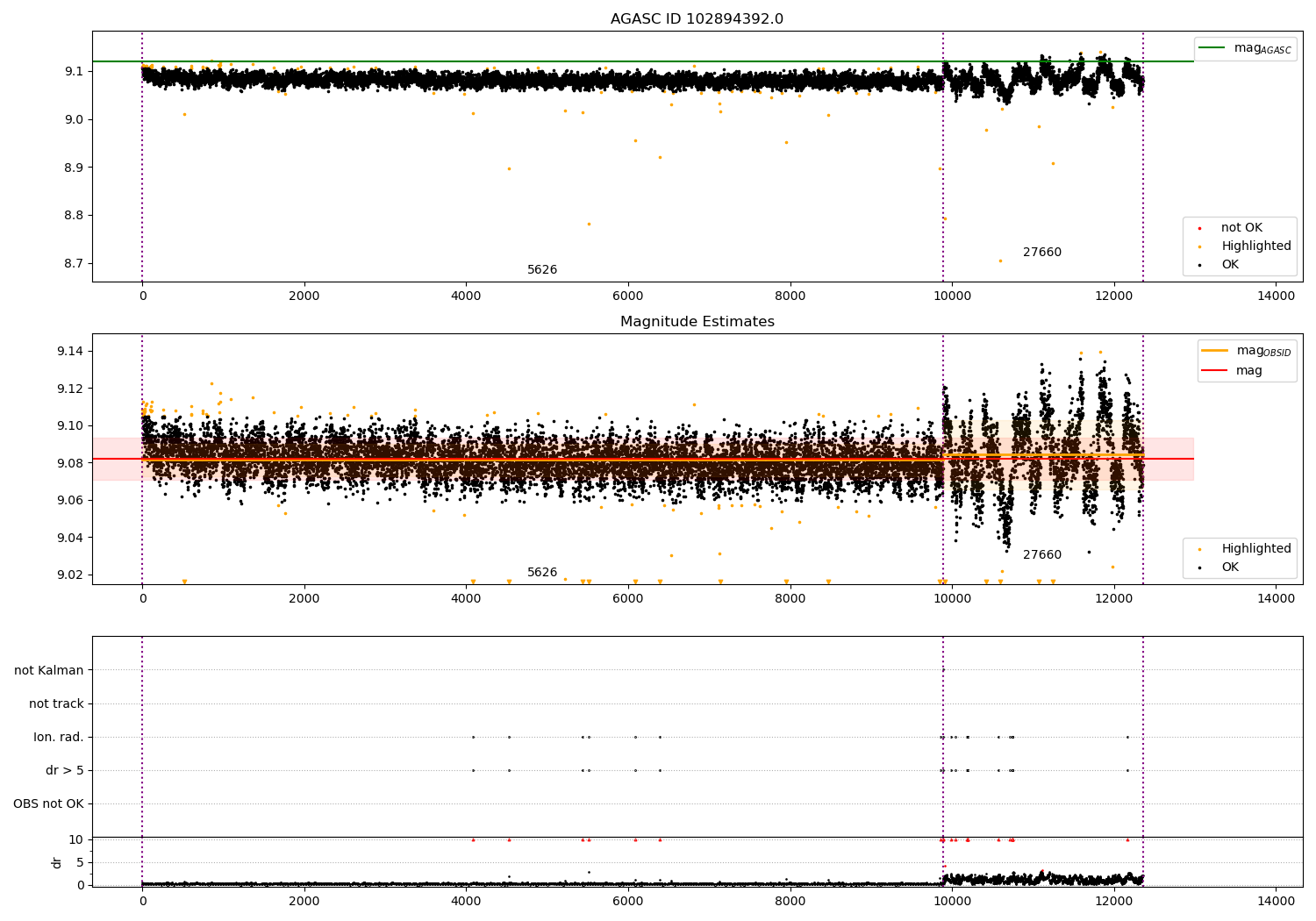Click the rotated 'dr' y-axis label
1316x921 pixels.
pos(57,862)
